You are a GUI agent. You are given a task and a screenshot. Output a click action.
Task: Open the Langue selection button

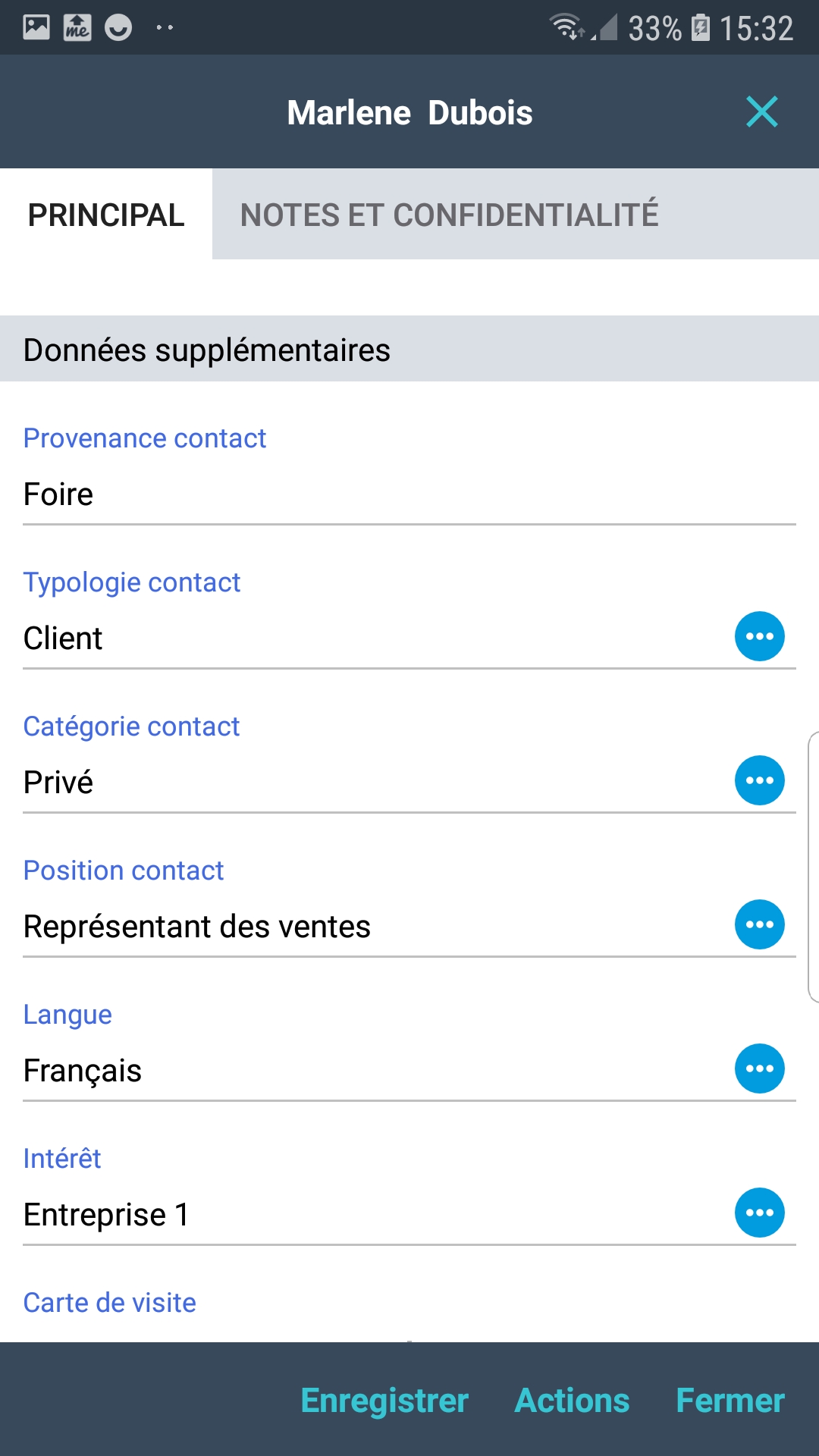pyautogui.click(x=759, y=1068)
